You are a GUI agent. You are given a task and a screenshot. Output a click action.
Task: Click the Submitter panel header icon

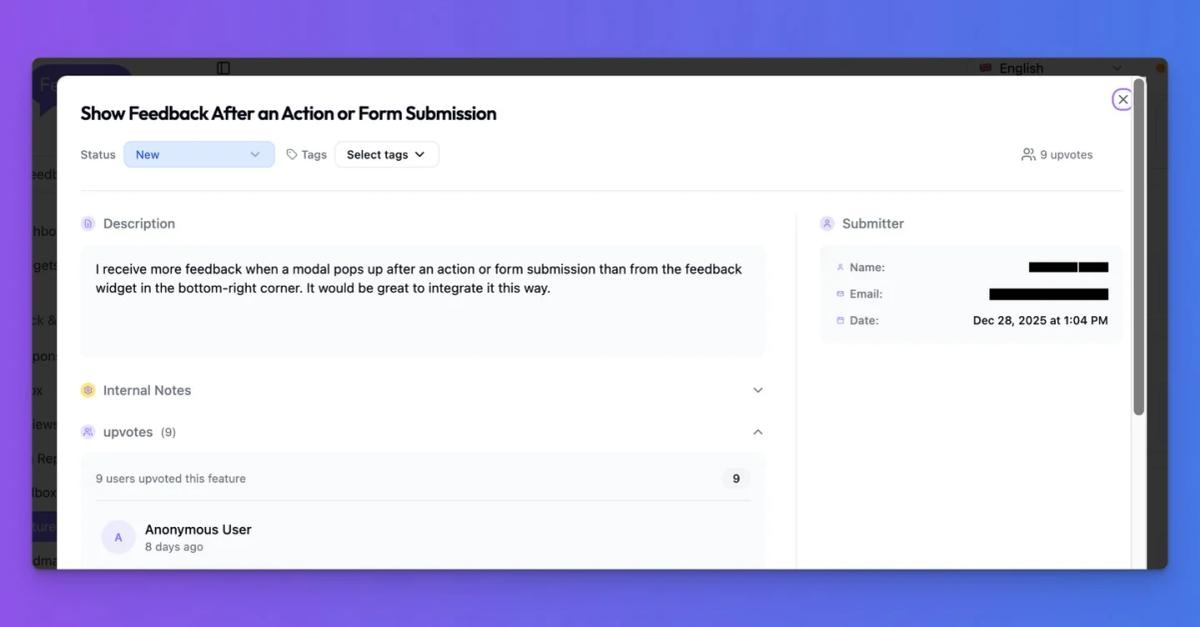(827, 223)
